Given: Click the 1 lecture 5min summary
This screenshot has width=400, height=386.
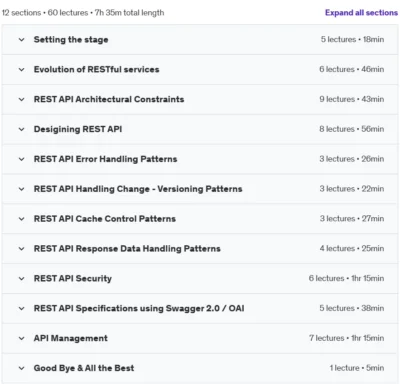Looking at the screenshot, I should (357, 368).
